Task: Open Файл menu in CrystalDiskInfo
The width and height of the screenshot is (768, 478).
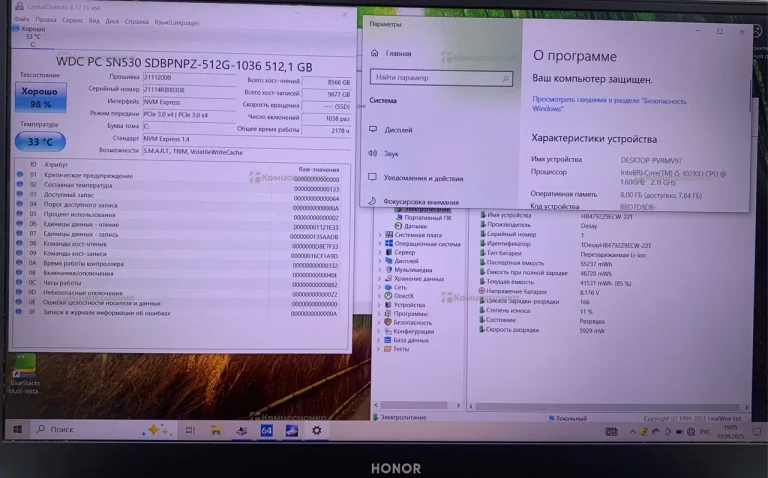Action: [x=22, y=19]
